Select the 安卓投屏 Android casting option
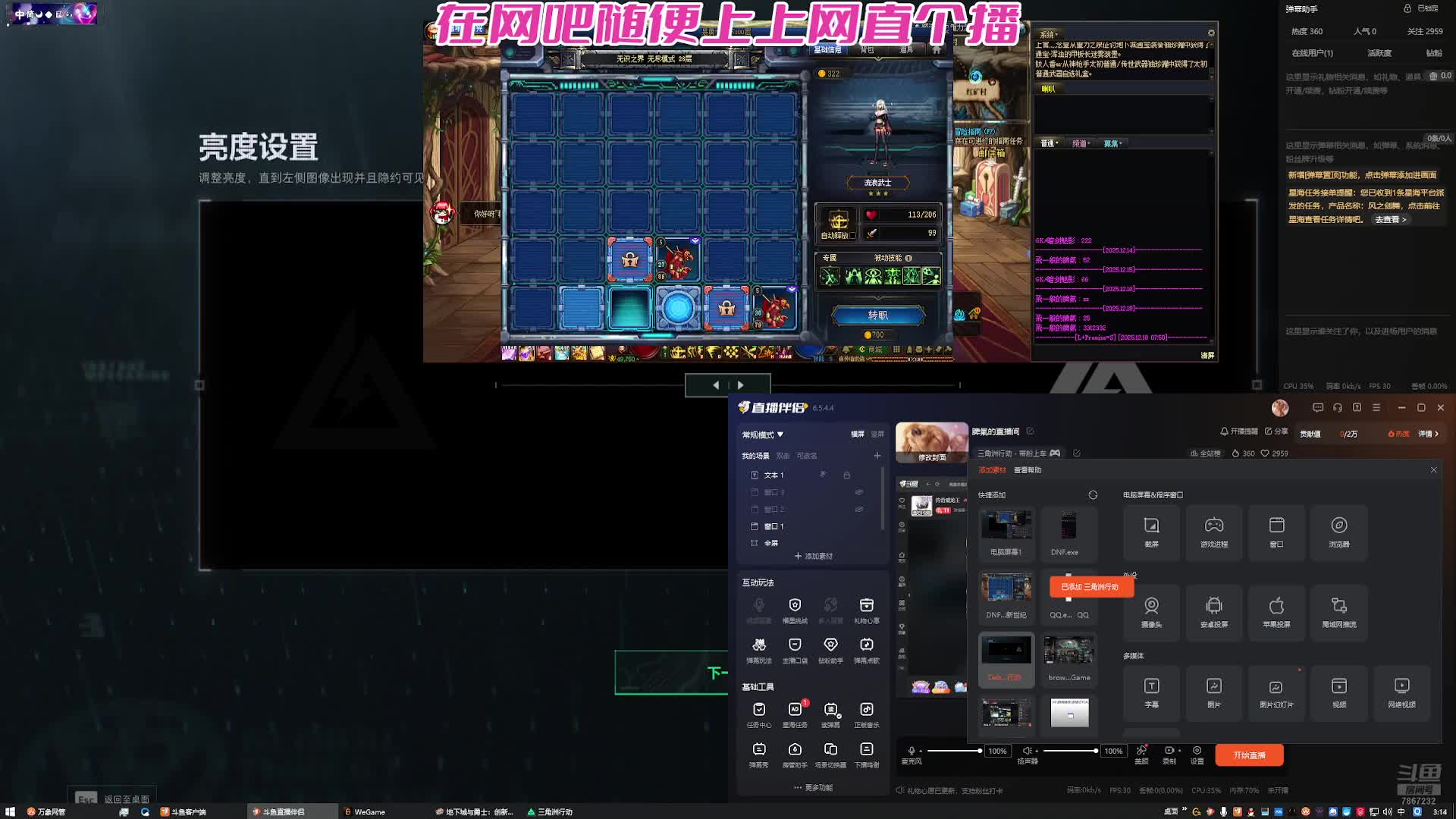This screenshot has height=819, width=1456. click(x=1213, y=611)
